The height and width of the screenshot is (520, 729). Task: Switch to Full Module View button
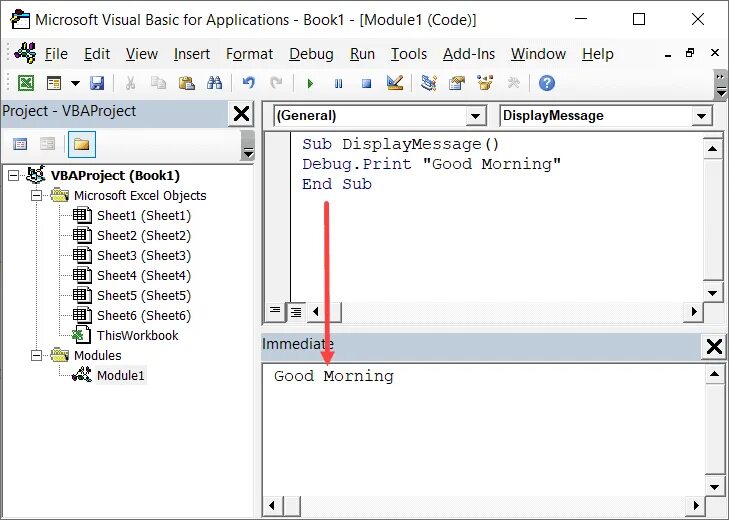point(296,311)
